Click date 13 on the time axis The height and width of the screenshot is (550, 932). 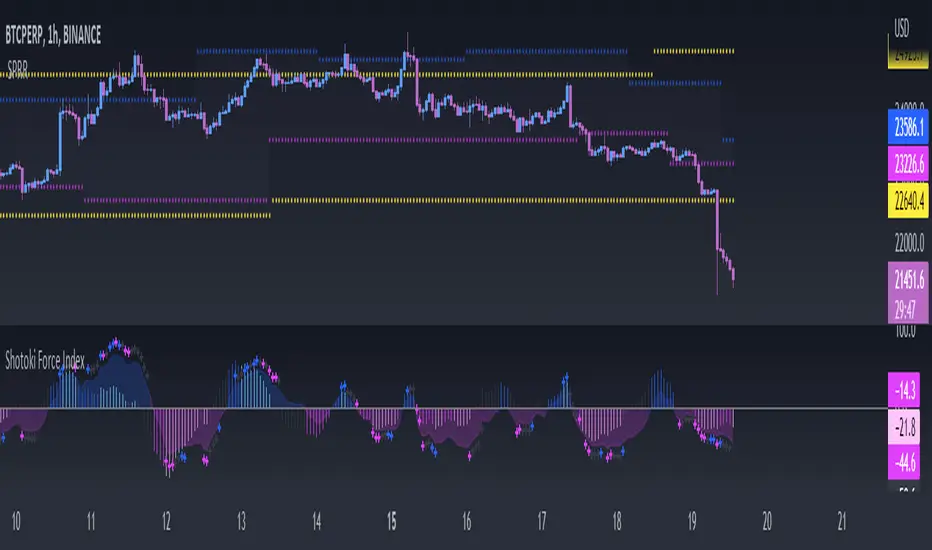241,522
